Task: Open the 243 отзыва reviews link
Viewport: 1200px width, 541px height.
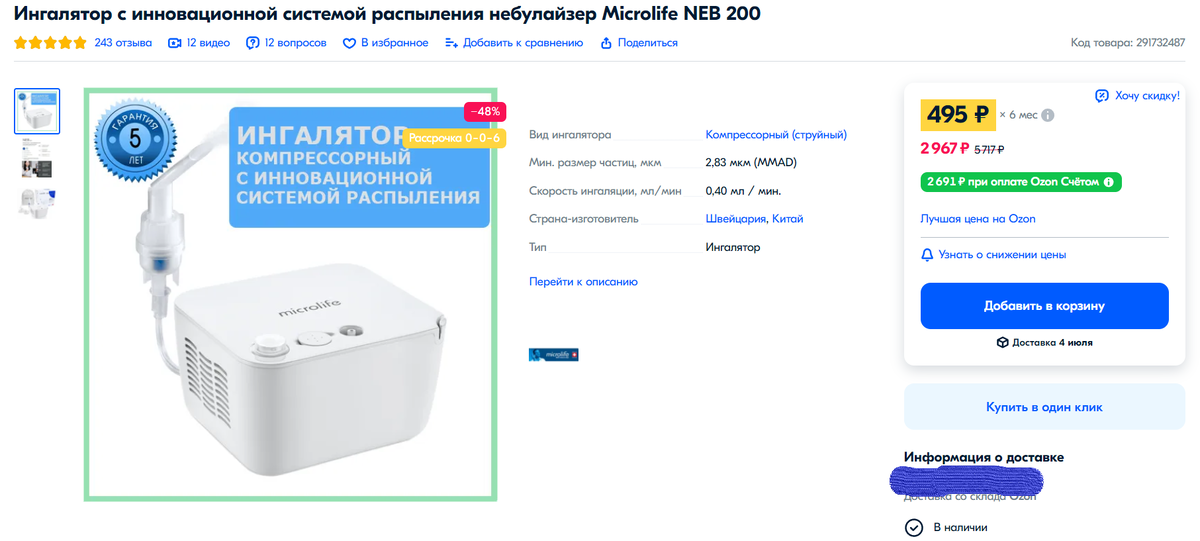Action: click(123, 43)
